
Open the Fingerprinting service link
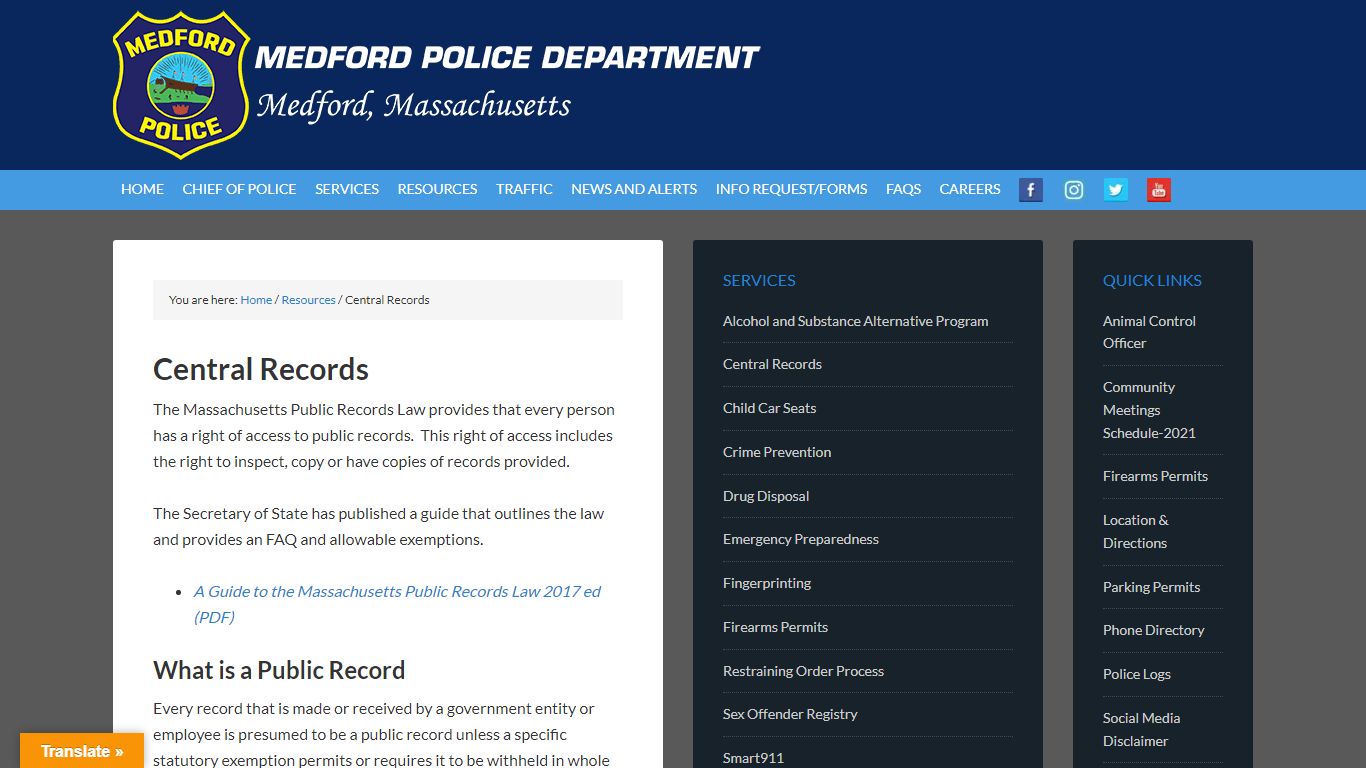point(767,583)
